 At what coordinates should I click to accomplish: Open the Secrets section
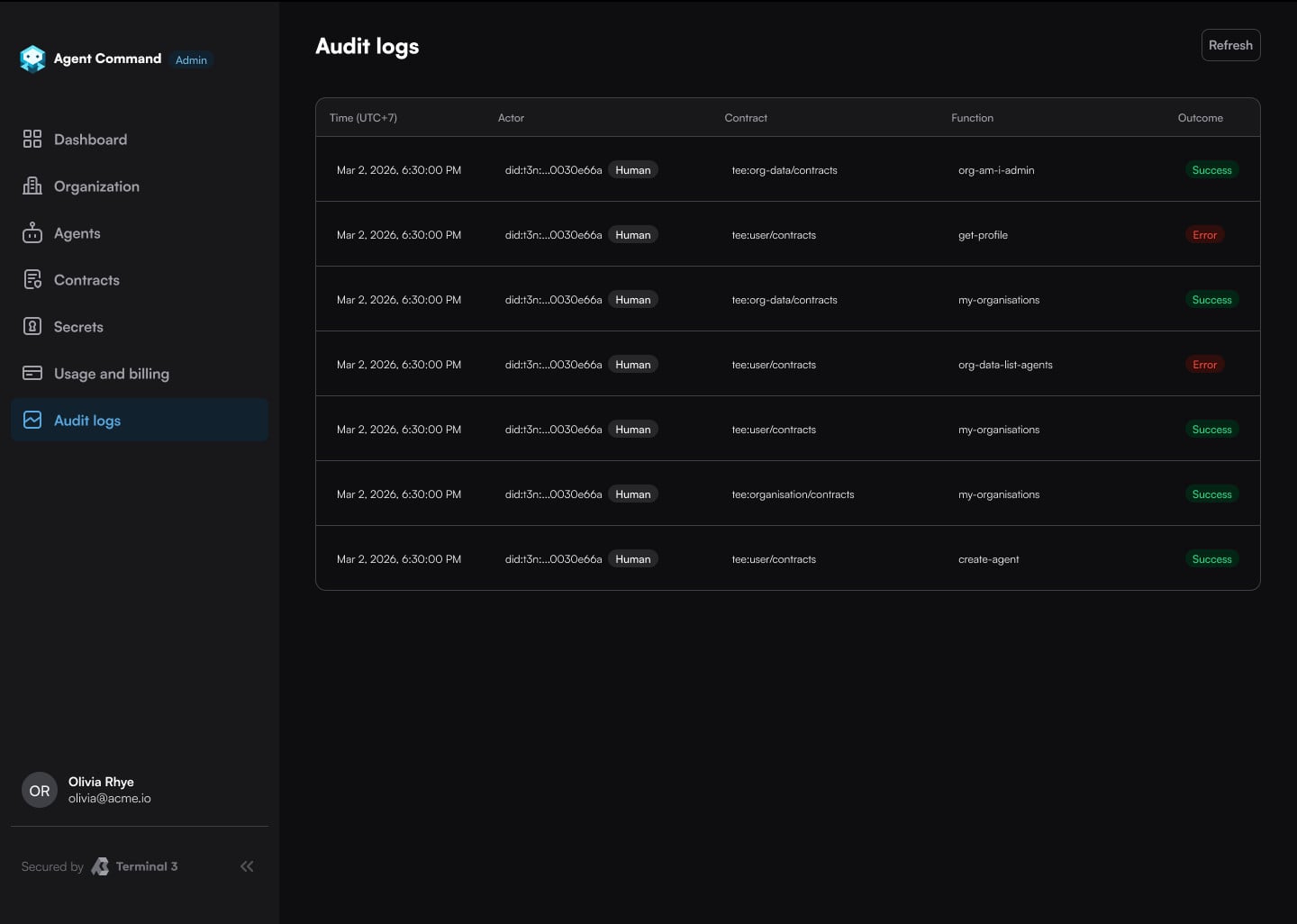(x=140, y=326)
